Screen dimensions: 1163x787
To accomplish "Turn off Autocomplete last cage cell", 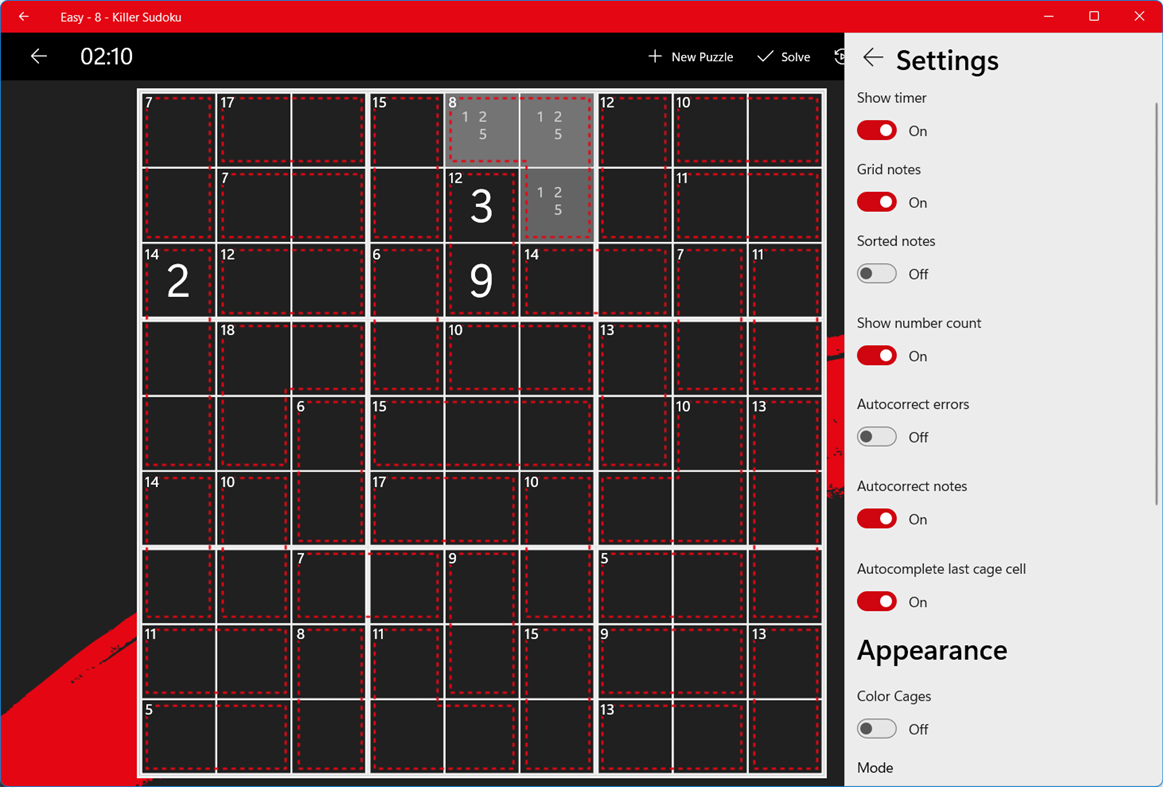I will click(x=877, y=601).
